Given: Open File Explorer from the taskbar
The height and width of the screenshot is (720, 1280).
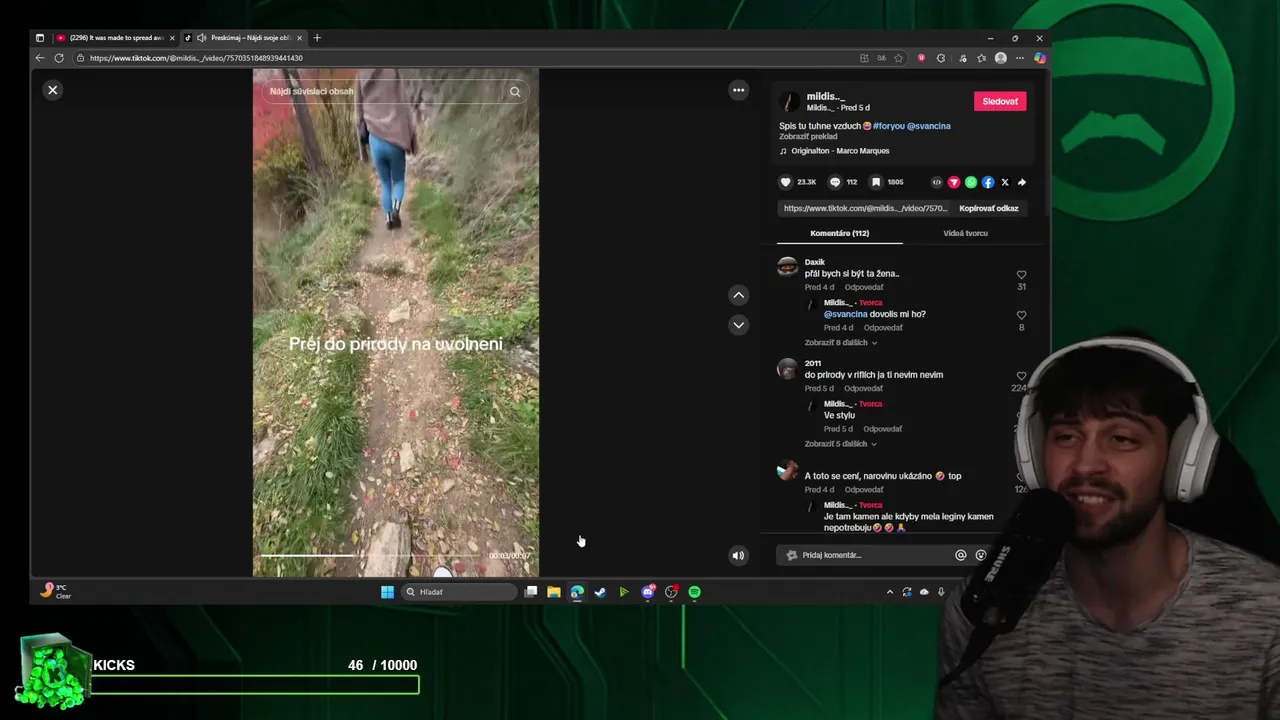Looking at the screenshot, I should click(553, 592).
